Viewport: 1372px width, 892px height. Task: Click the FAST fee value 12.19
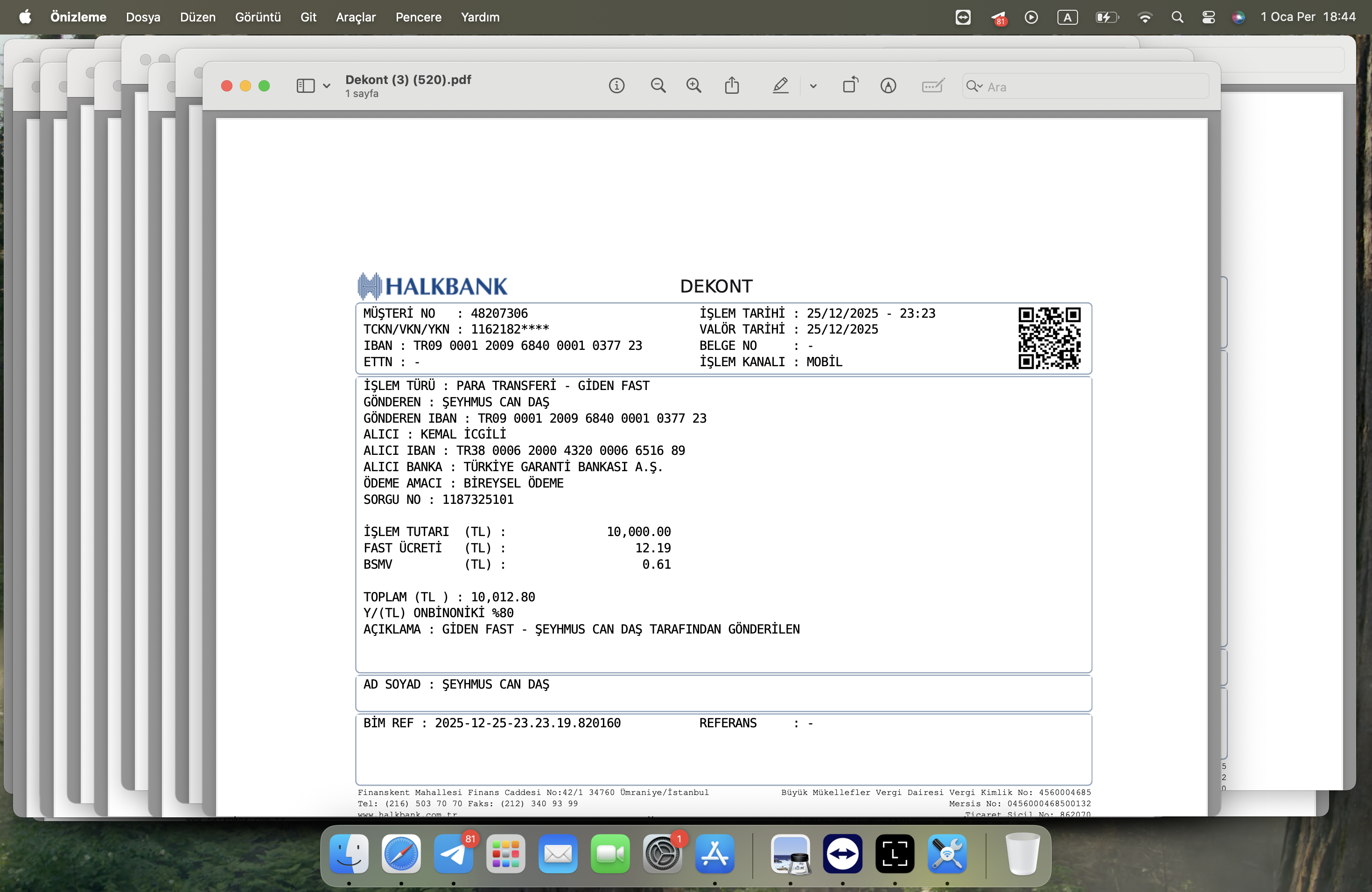tap(653, 548)
